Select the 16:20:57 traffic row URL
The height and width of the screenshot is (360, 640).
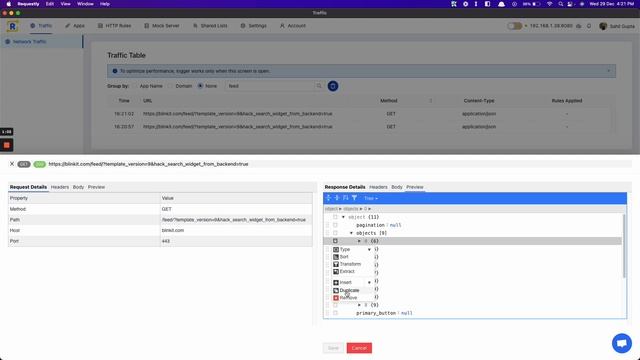(238, 127)
